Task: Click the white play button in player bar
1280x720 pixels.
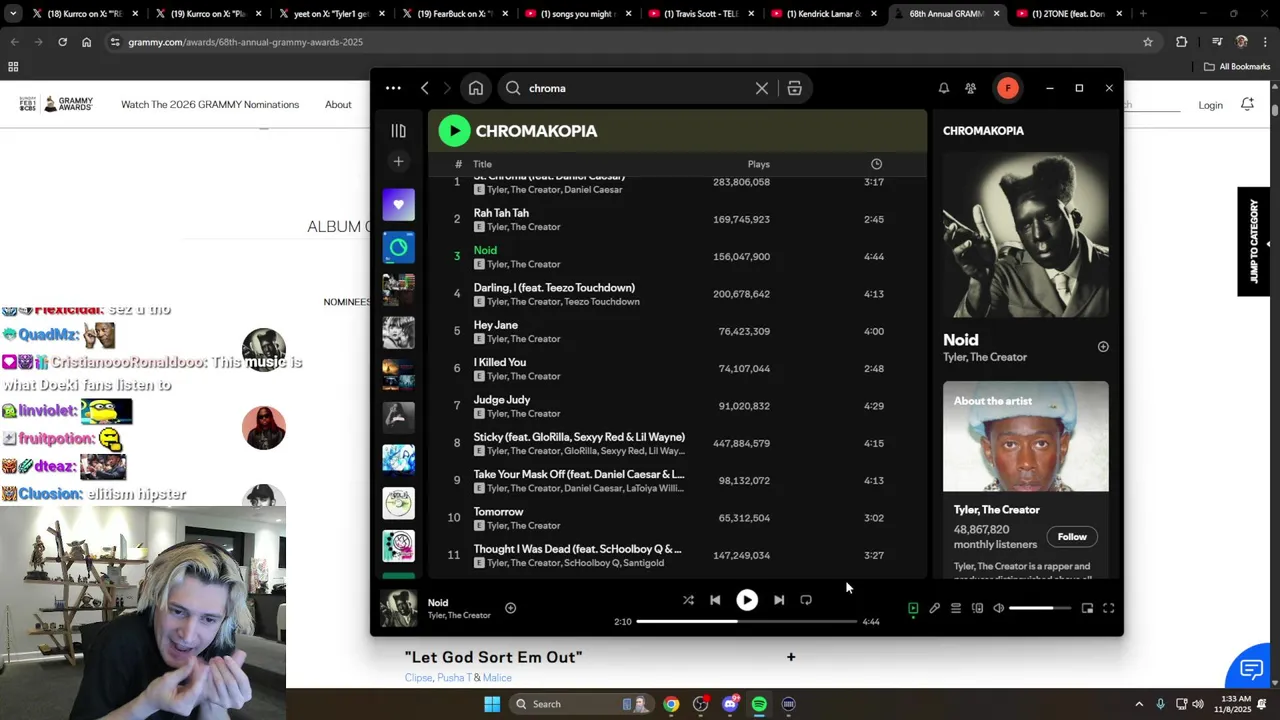Action: [747, 600]
